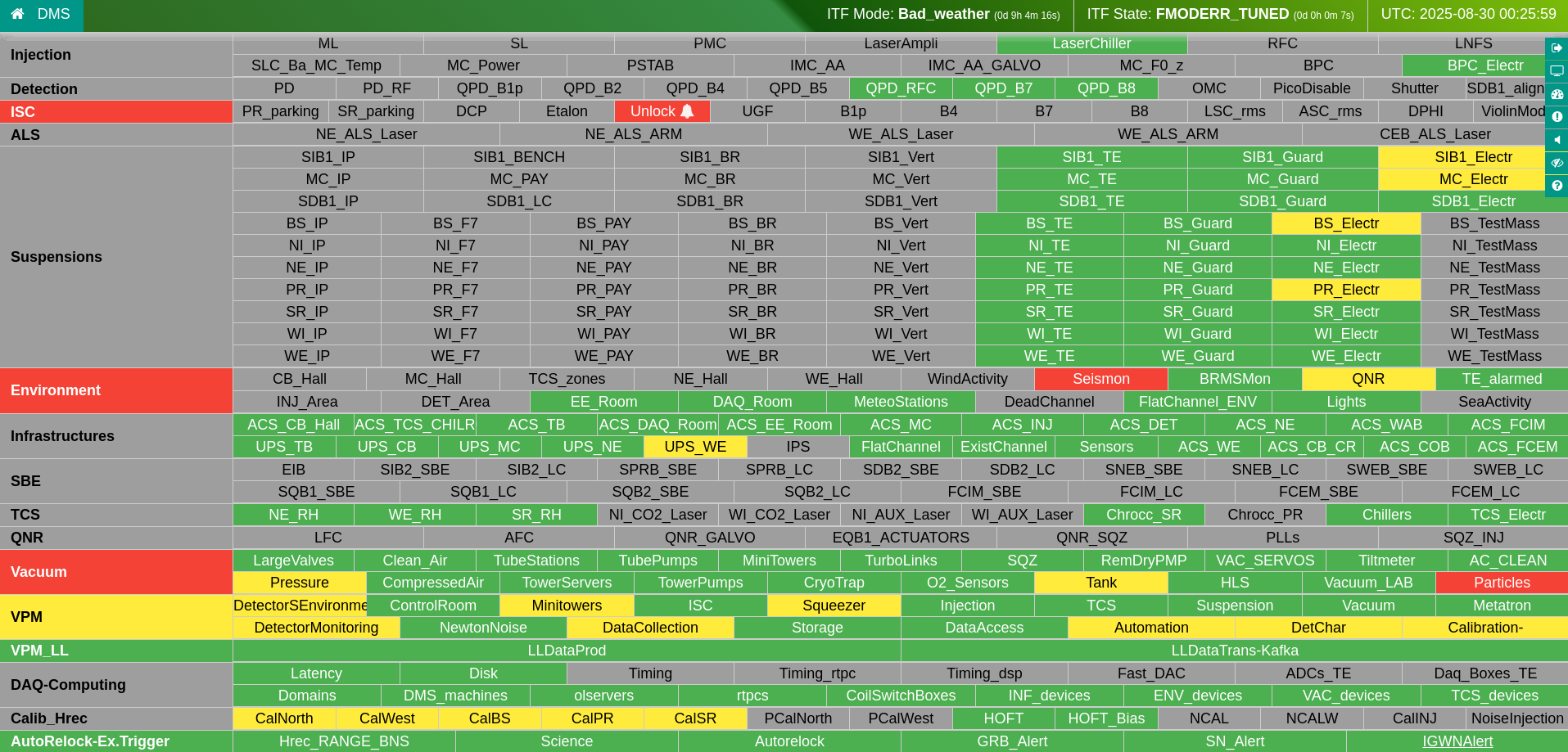The width and height of the screenshot is (1568, 752).
Task: Click the ITF Mode Bad_weather status
Action: [943, 14]
